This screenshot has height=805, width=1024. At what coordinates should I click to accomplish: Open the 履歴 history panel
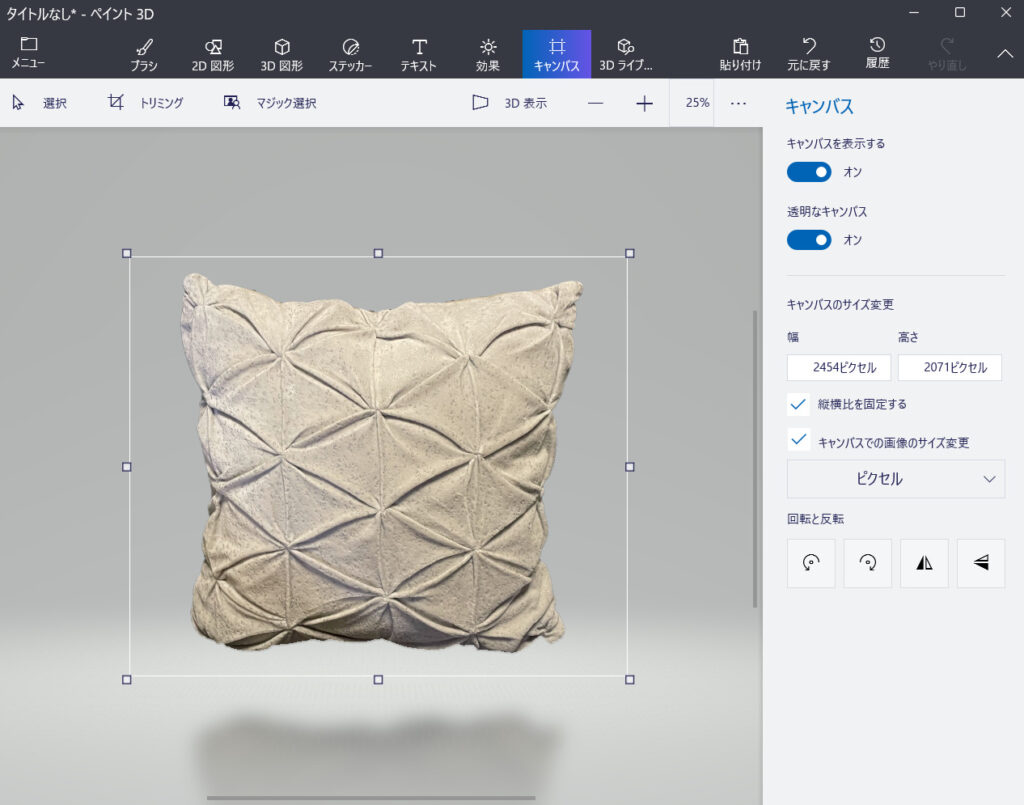click(x=877, y=54)
